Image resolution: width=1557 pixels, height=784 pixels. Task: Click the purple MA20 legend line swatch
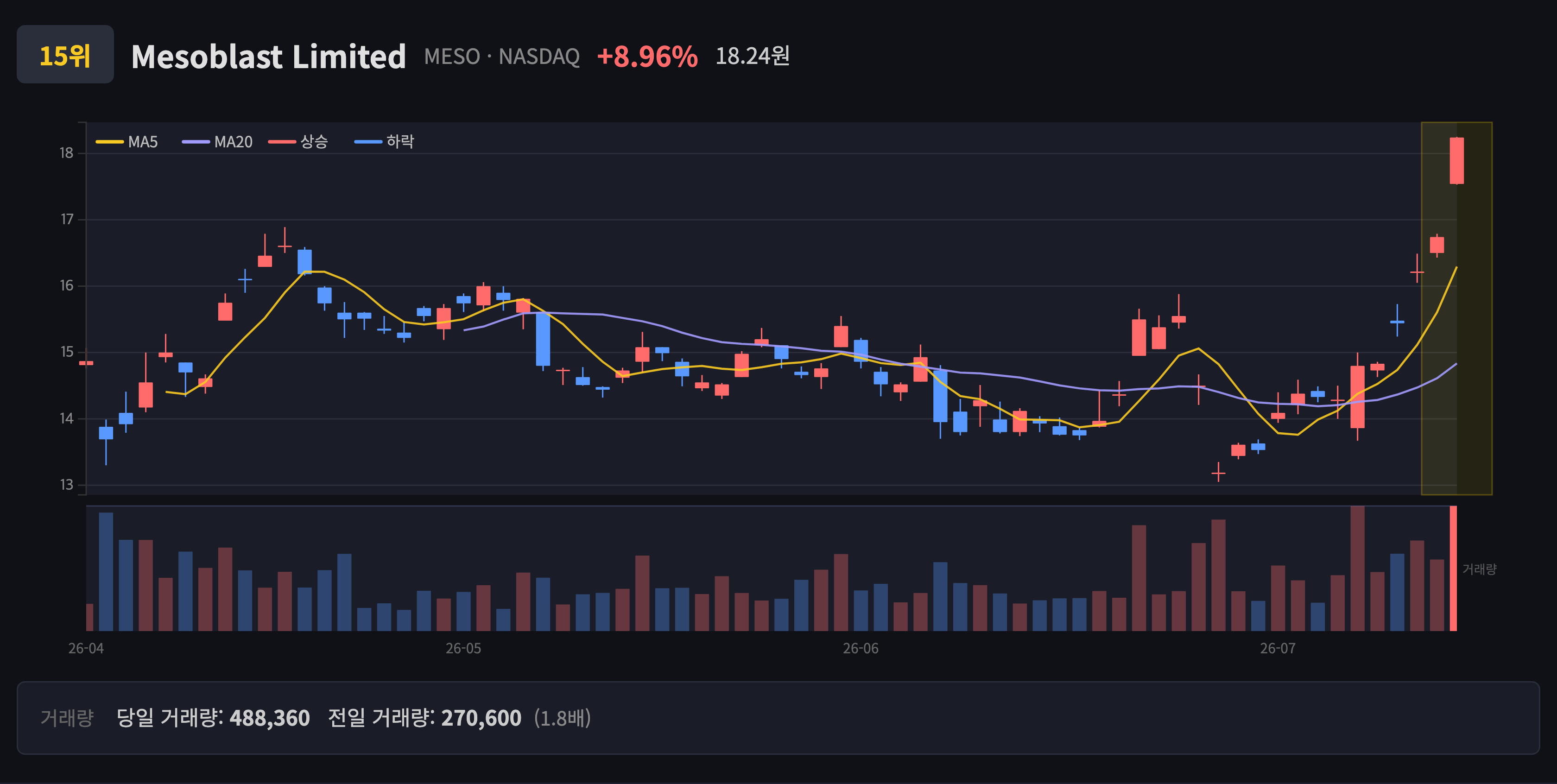[x=196, y=142]
